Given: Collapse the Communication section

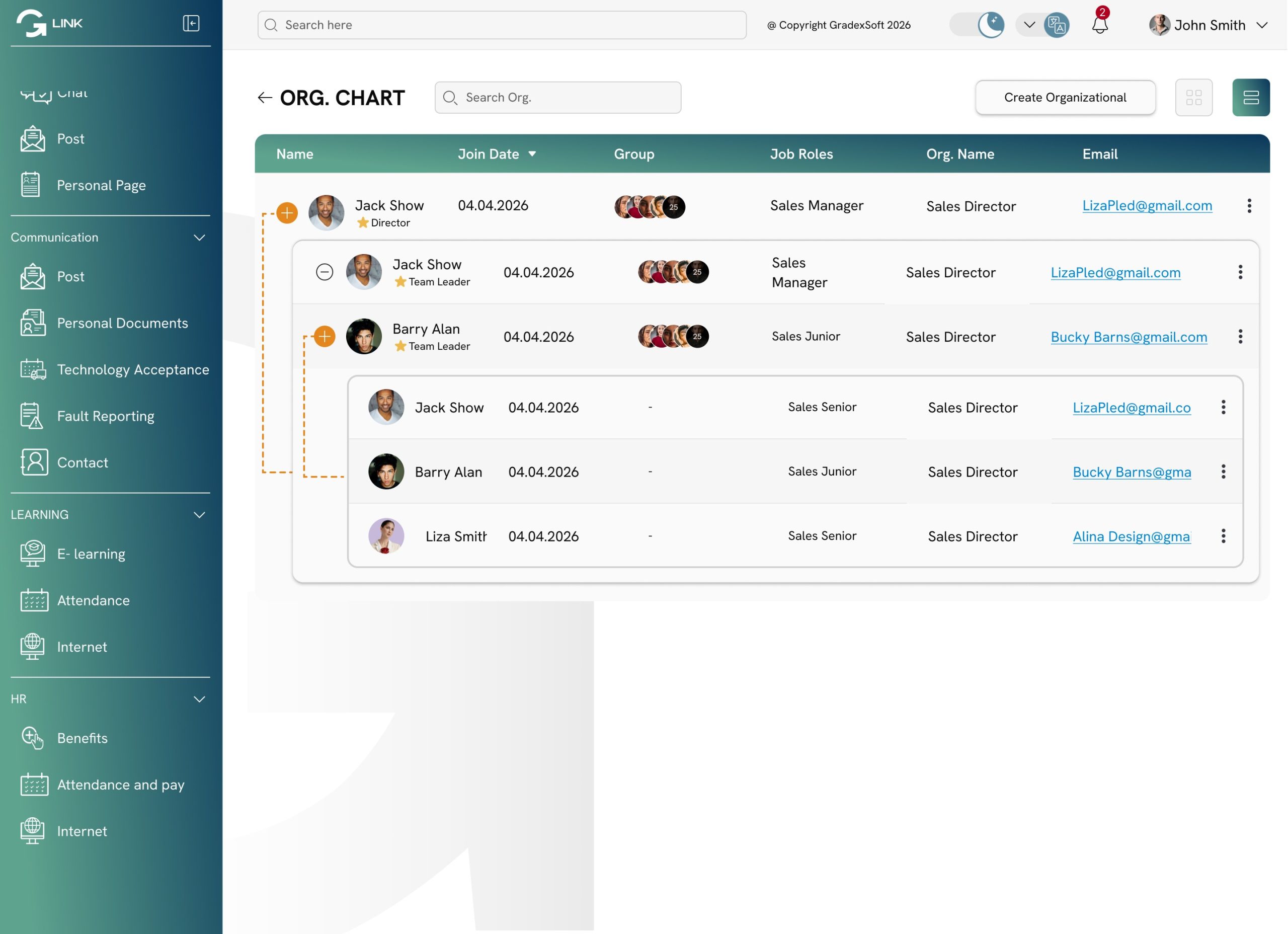Looking at the screenshot, I should (199, 238).
